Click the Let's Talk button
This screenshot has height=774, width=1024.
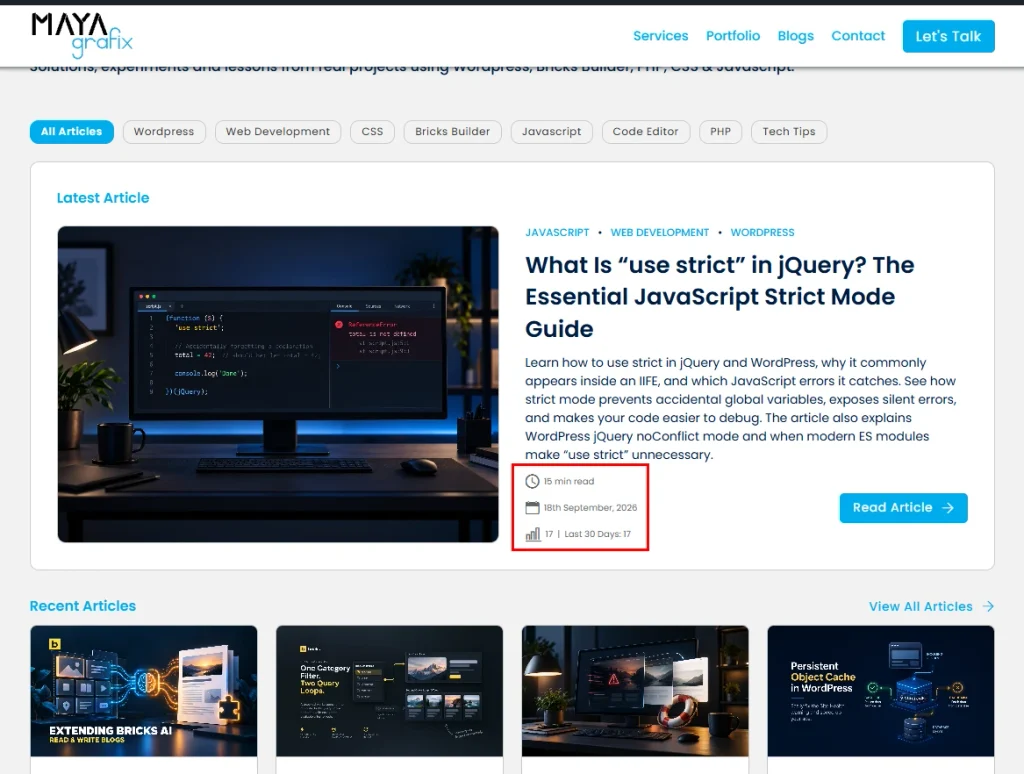(x=948, y=37)
